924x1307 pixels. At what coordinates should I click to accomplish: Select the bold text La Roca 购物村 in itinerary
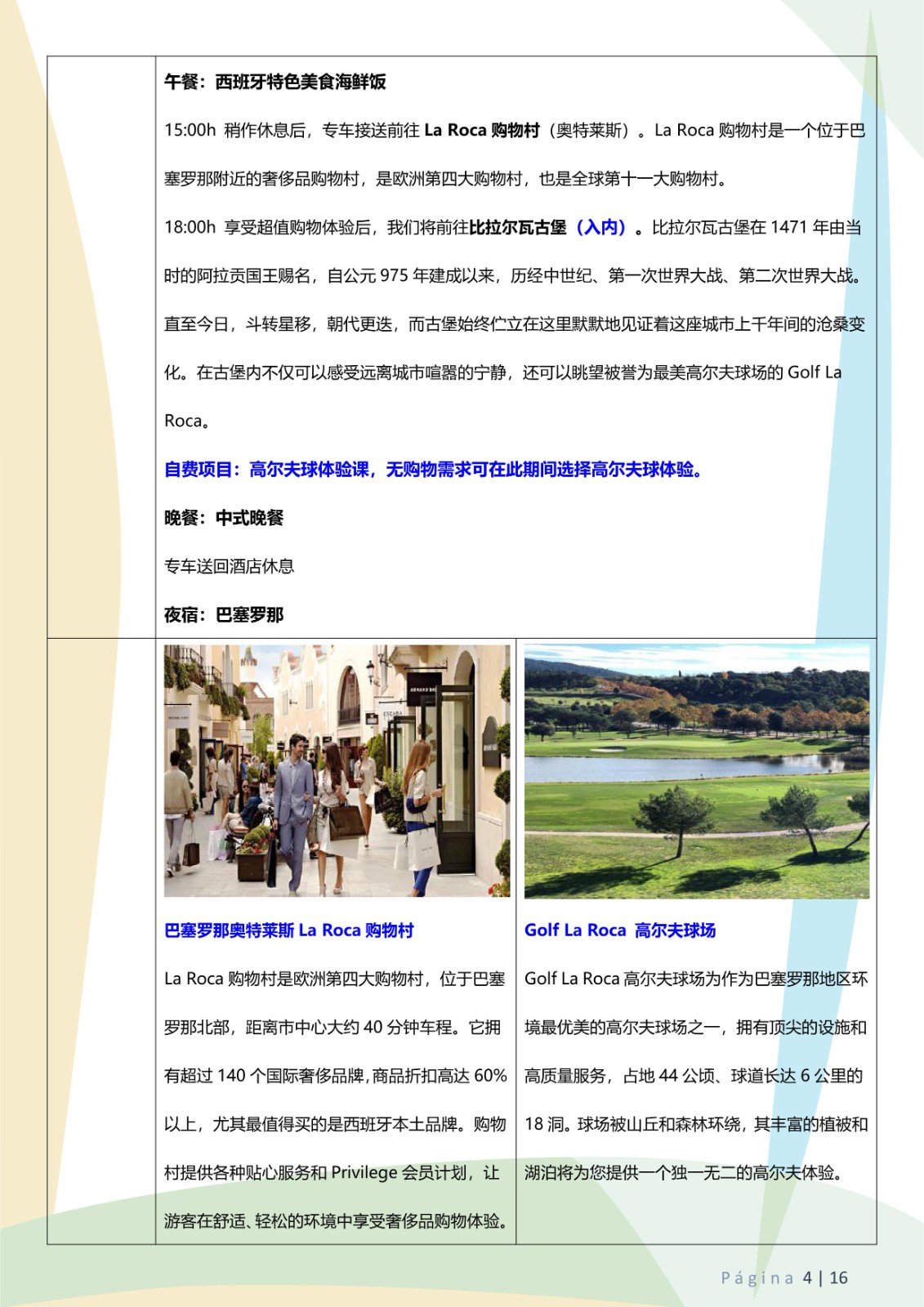(482, 130)
